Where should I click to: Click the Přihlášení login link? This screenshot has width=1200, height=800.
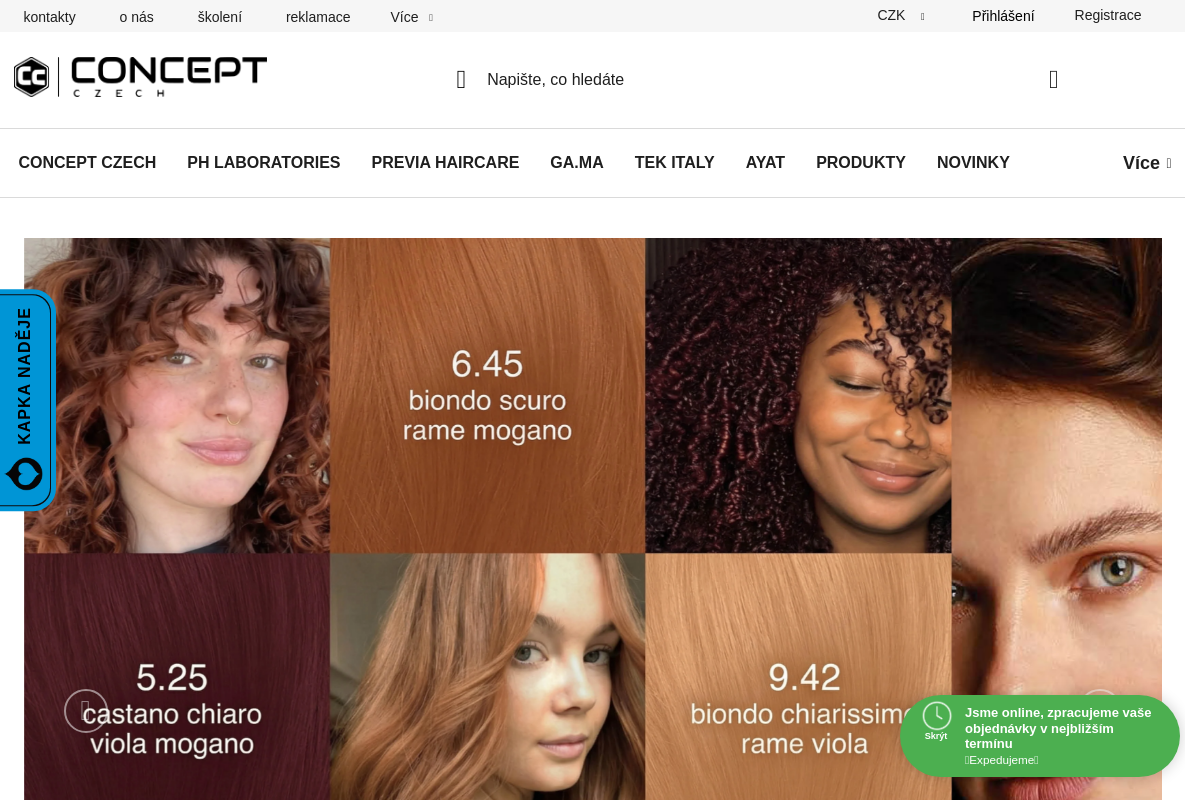pyautogui.click(x=1003, y=16)
